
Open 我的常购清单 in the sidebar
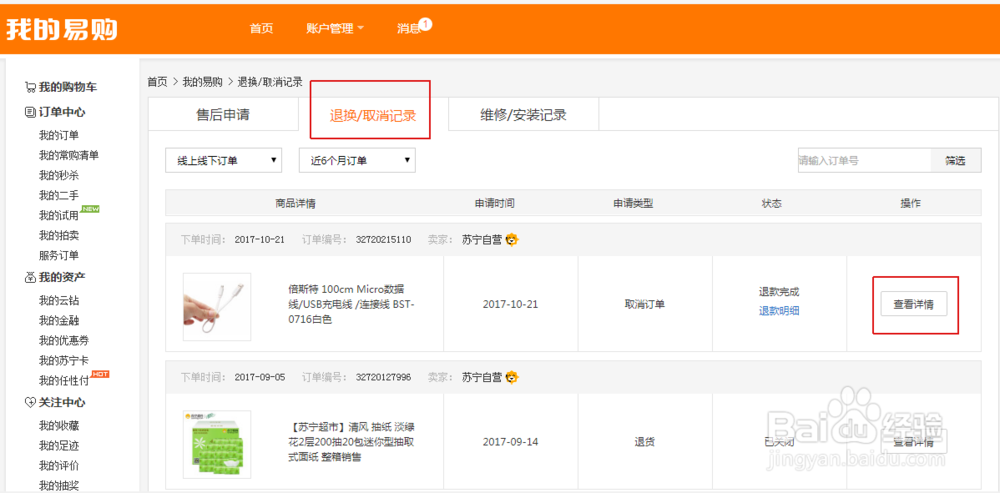[x=69, y=155]
